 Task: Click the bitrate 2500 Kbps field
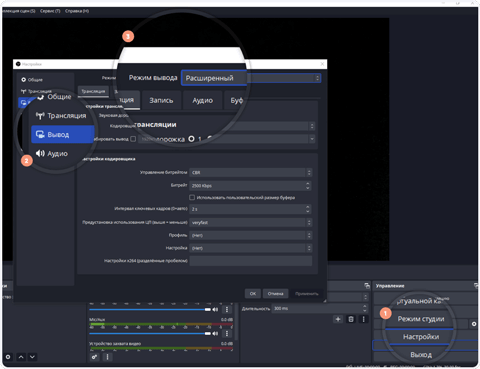251,186
